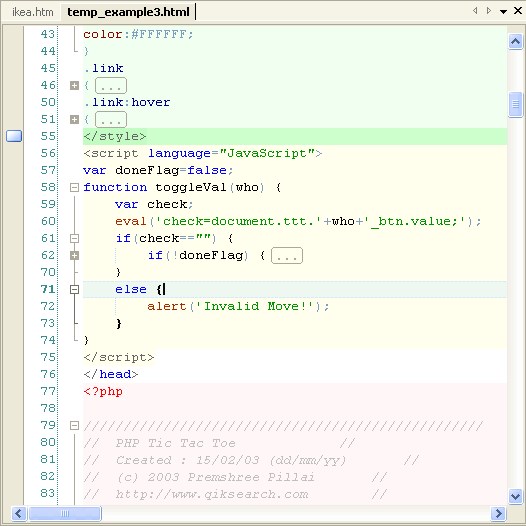Screen dimensions: 526x526
Task: Click the Created : 15/02/03 comment line
Action: point(251,460)
